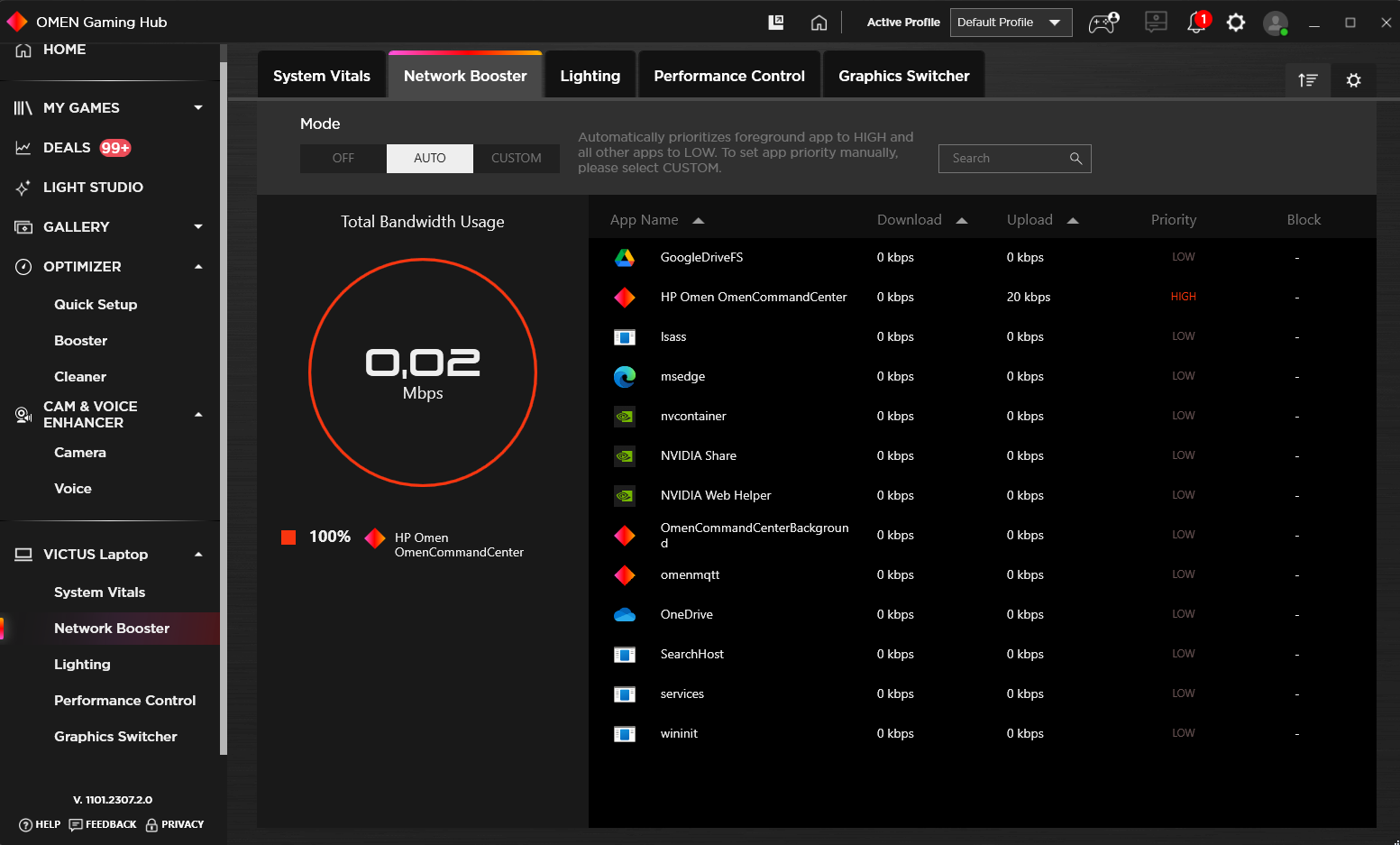
Task: Click the OMEN icon beside HP Omen OmenCommandCenter row
Action: pos(625,298)
